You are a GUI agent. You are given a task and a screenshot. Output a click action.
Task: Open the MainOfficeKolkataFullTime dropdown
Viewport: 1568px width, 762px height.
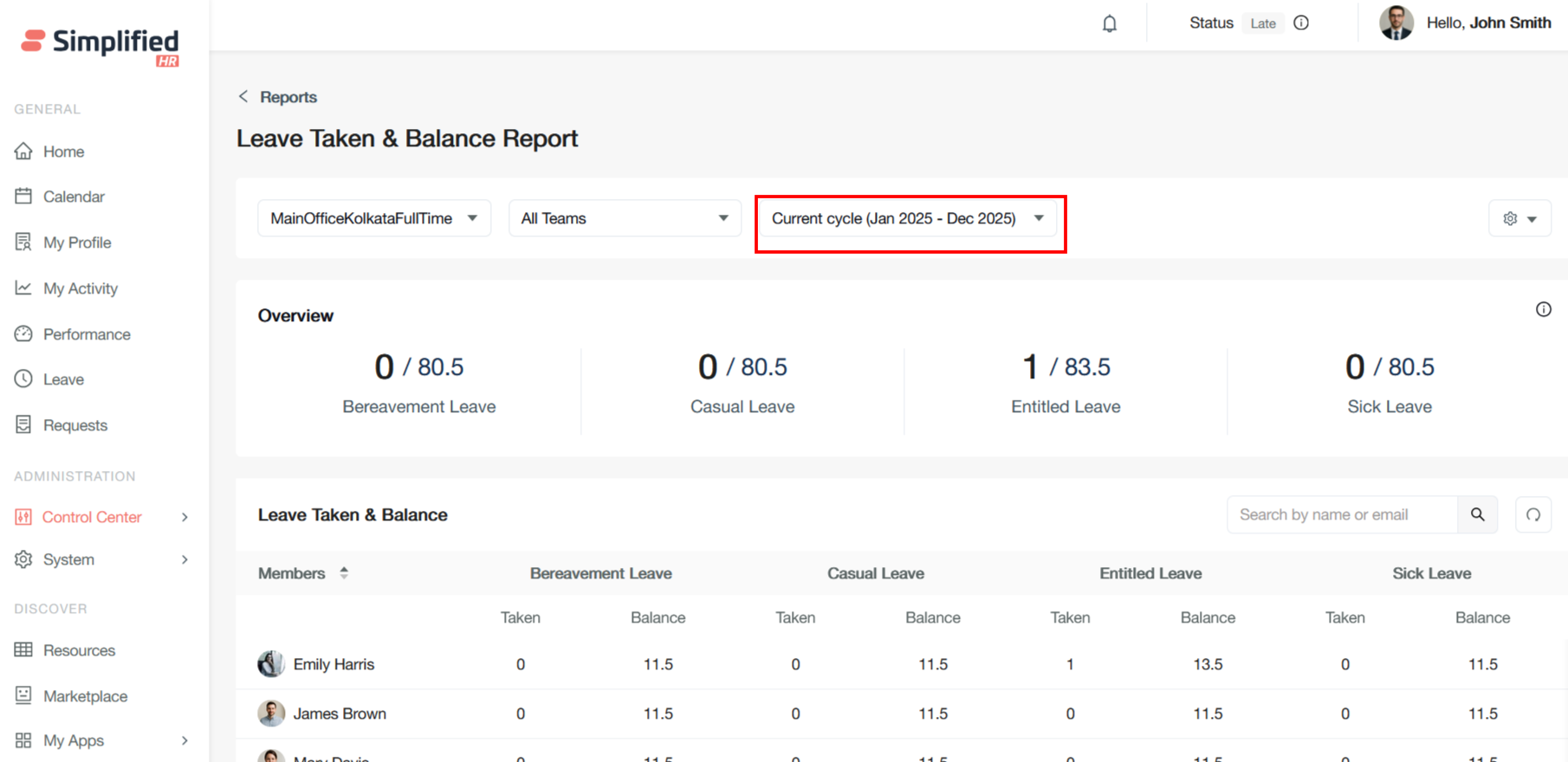click(373, 219)
